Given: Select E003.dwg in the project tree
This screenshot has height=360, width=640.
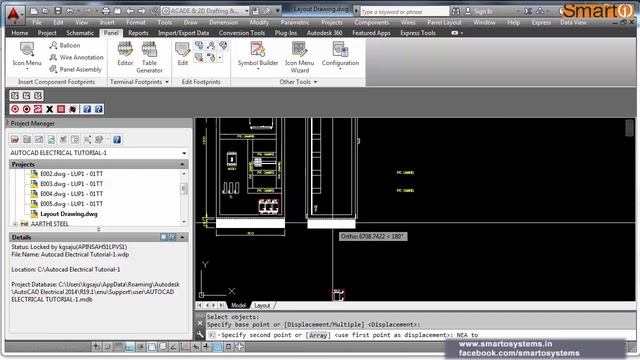Looking at the screenshot, I should point(71,184).
